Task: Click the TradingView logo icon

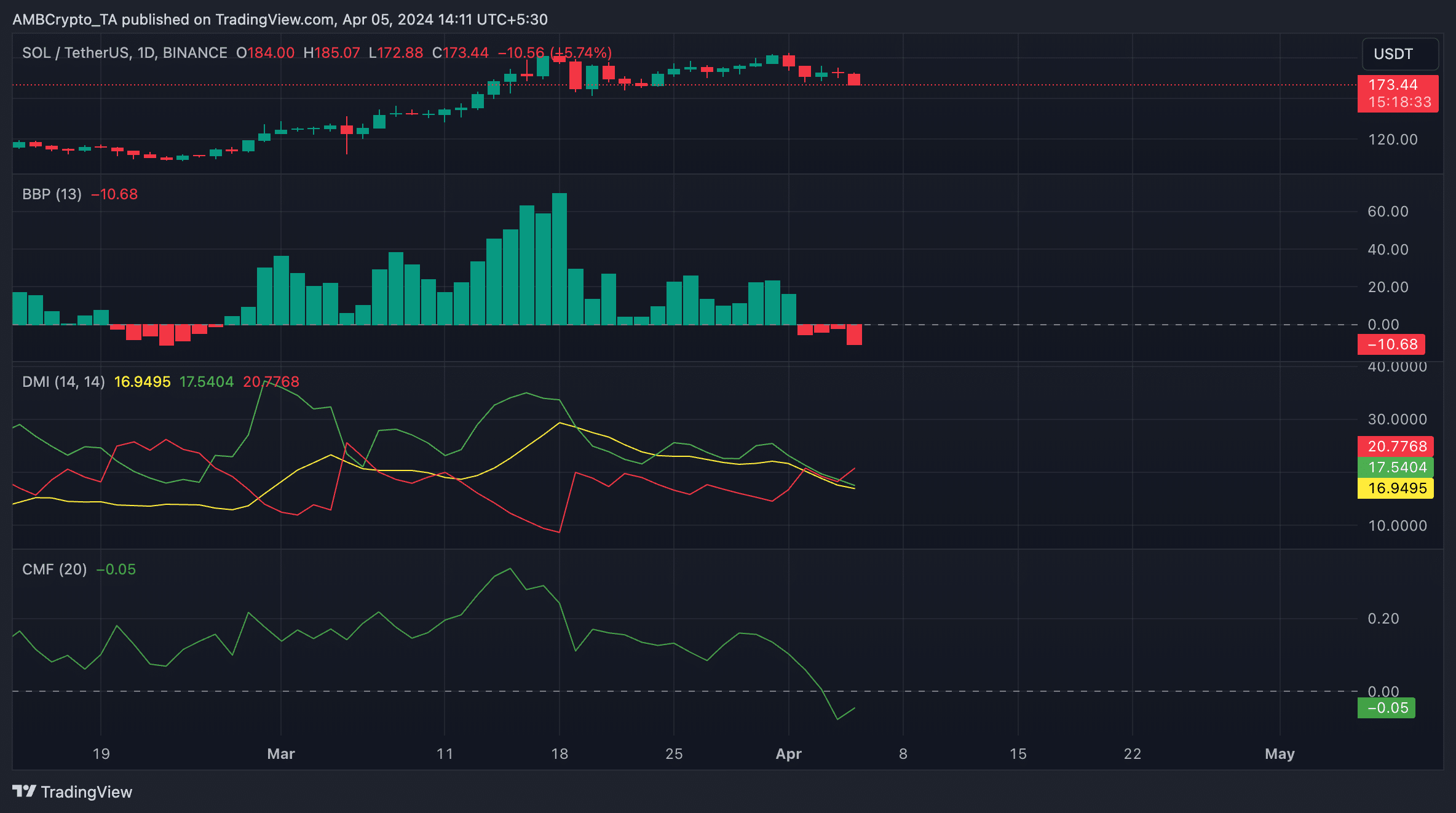Action: 25,791
